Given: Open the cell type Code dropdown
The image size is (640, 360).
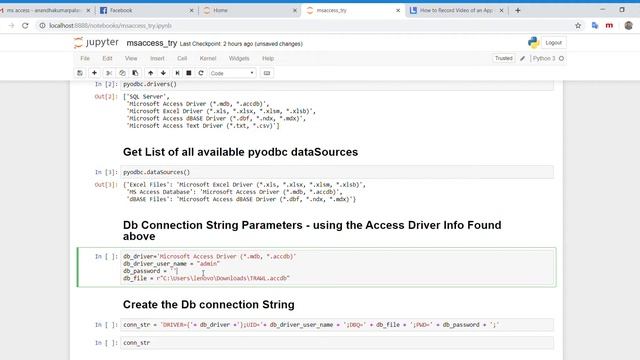Looking at the screenshot, I should point(232,73).
